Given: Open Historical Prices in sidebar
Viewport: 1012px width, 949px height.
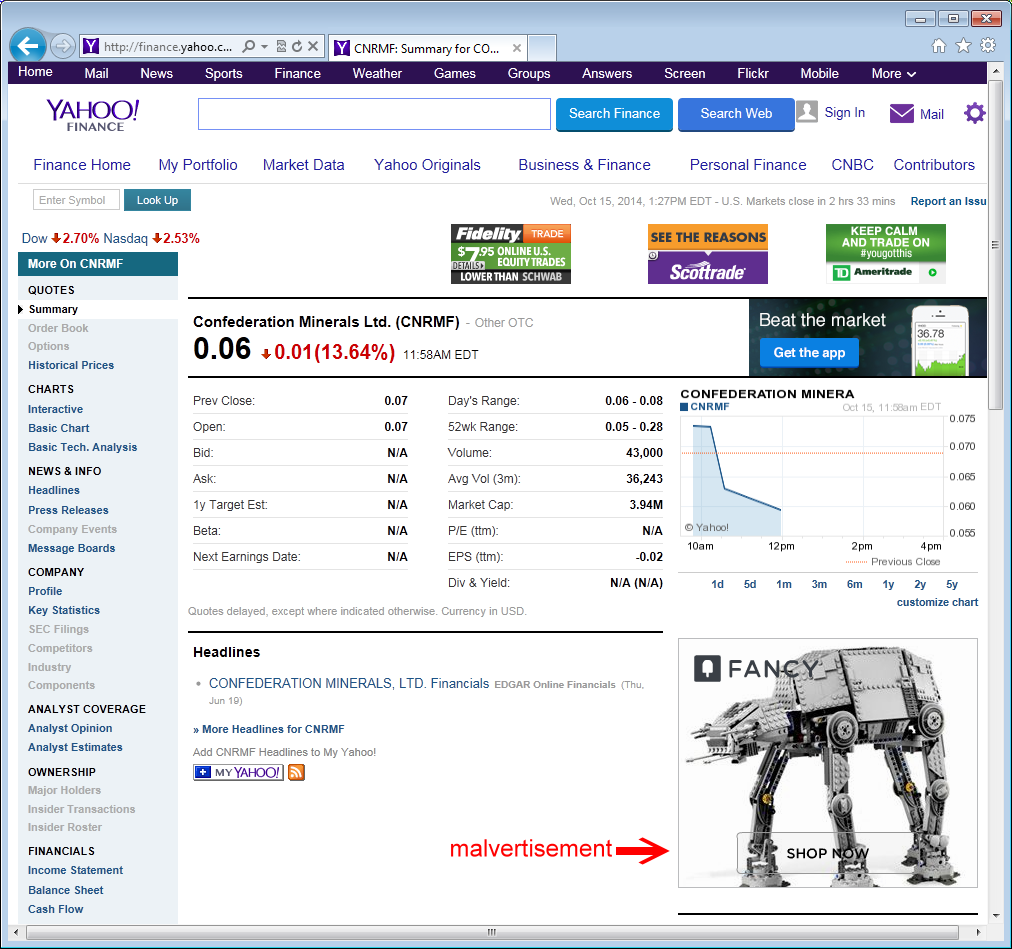Looking at the screenshot, I should [71, 365].
